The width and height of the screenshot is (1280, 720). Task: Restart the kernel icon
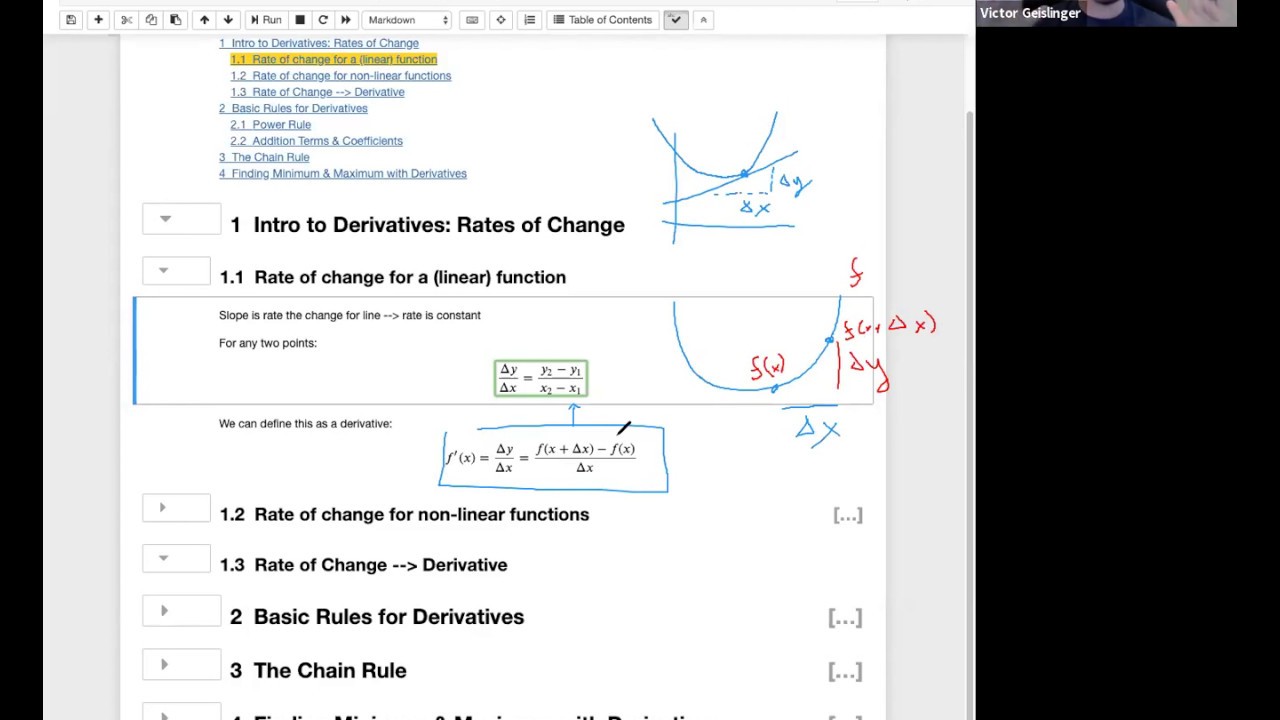(322, 20)
